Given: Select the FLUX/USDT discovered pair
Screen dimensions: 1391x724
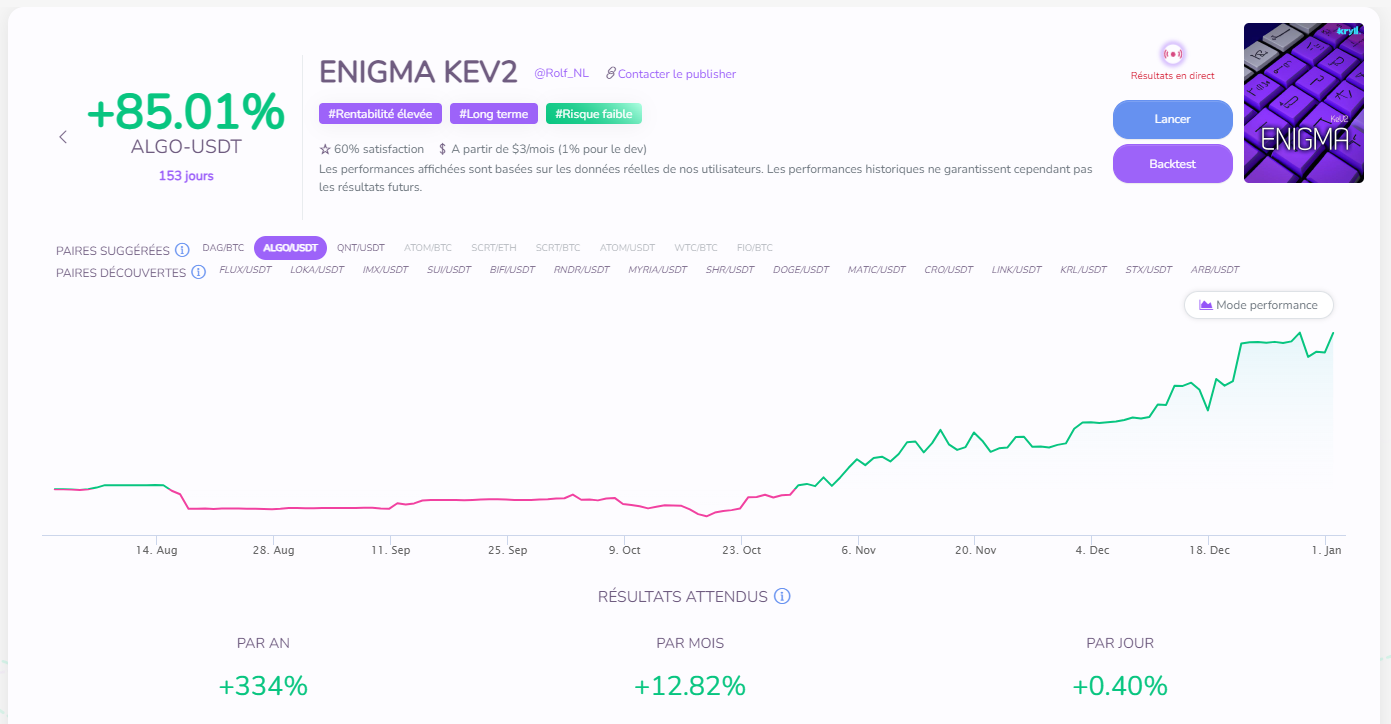Looking at the screenshot, I should tap(246, 269).
